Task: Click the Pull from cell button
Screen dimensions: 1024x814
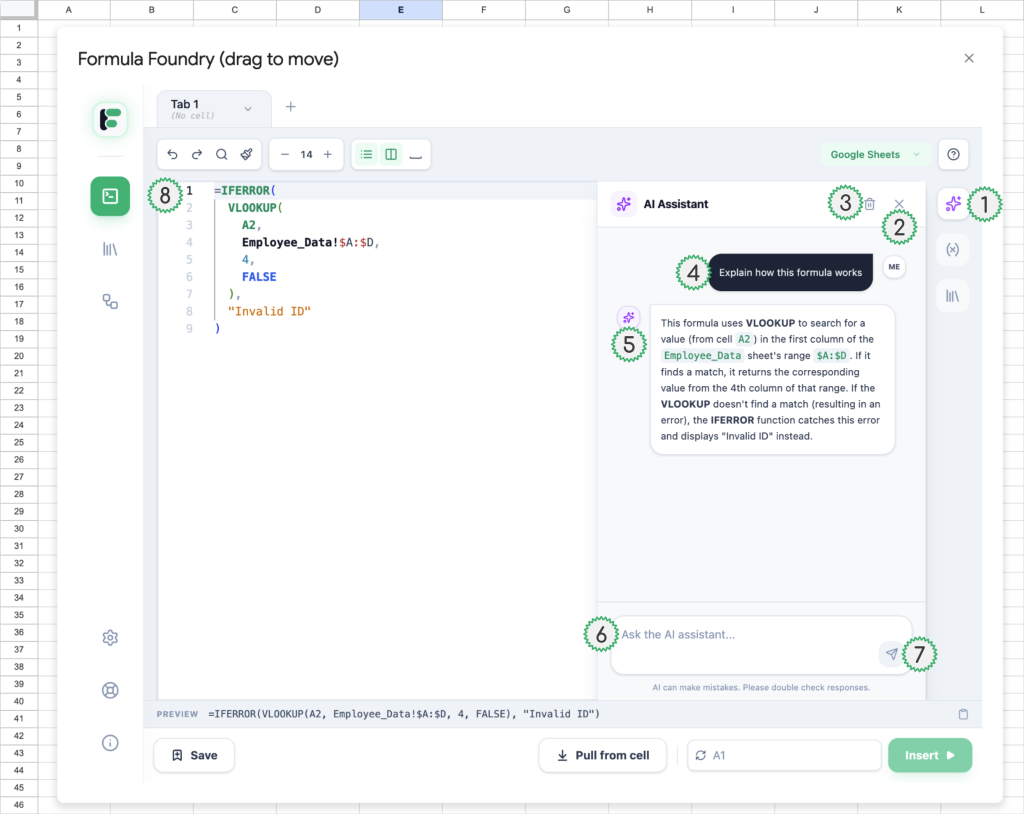Action: [x=602, y=756]
